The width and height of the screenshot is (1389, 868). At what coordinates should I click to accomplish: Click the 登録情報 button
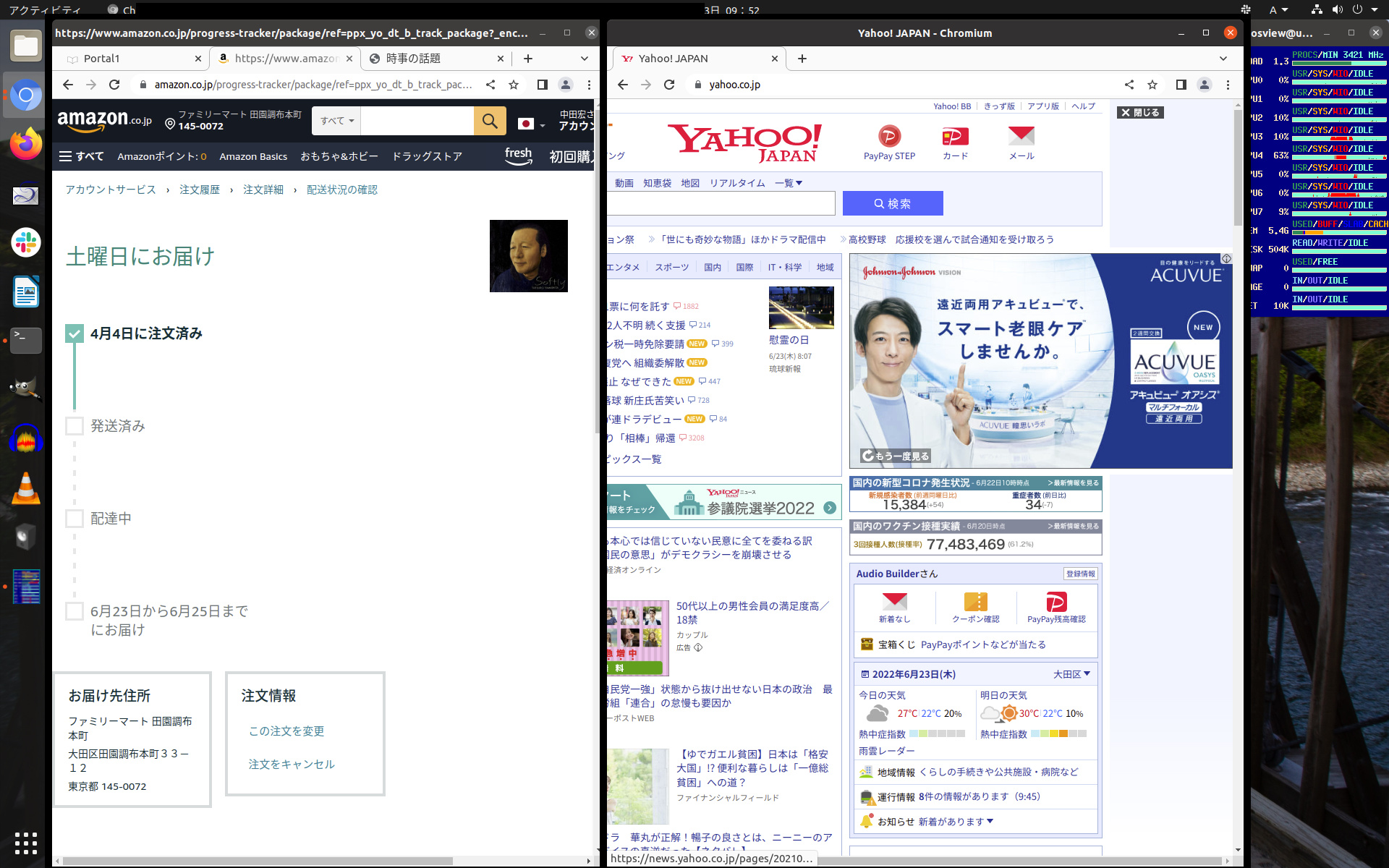1081,574
